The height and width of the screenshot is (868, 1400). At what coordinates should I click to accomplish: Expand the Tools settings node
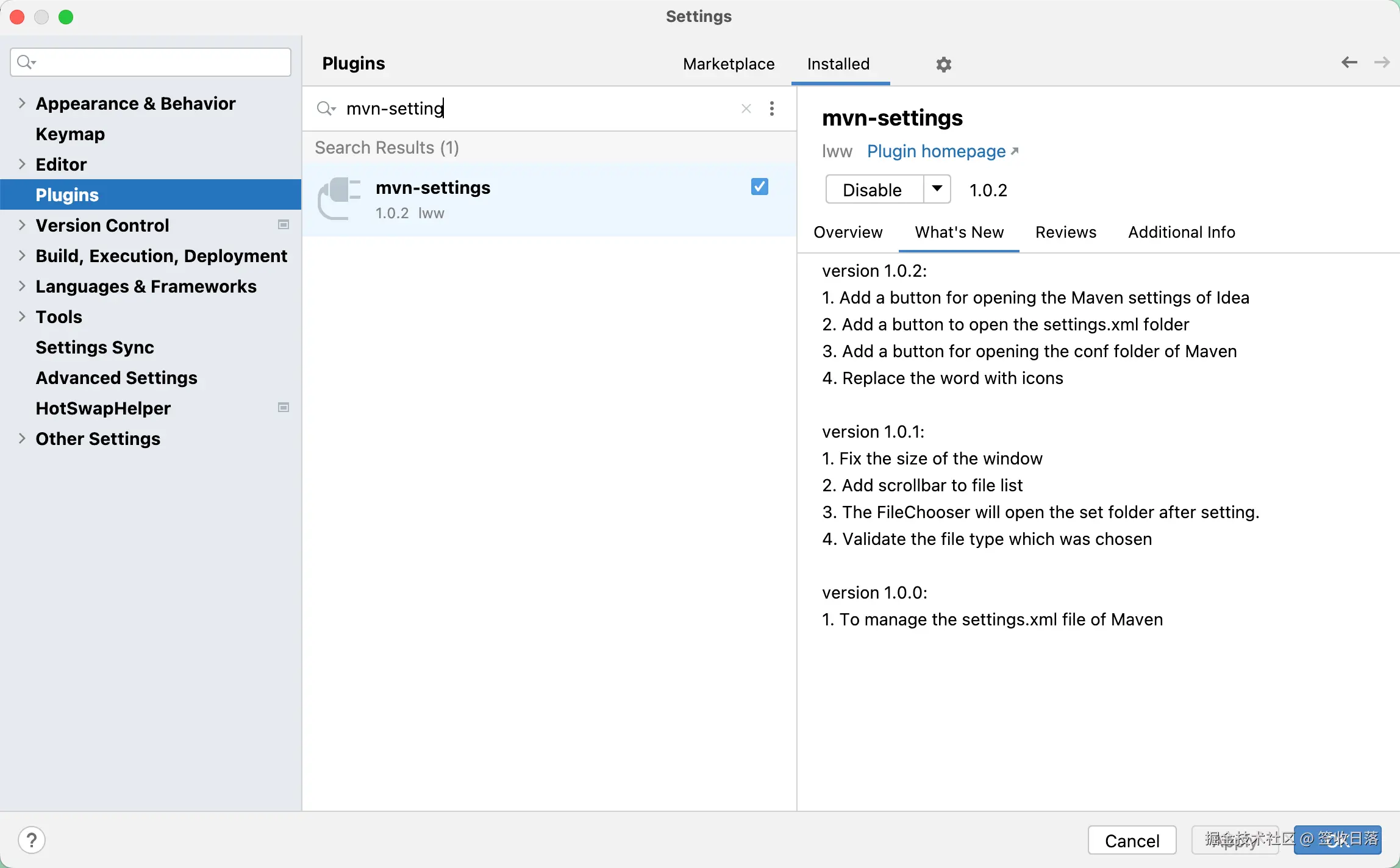tap(22, 316)
